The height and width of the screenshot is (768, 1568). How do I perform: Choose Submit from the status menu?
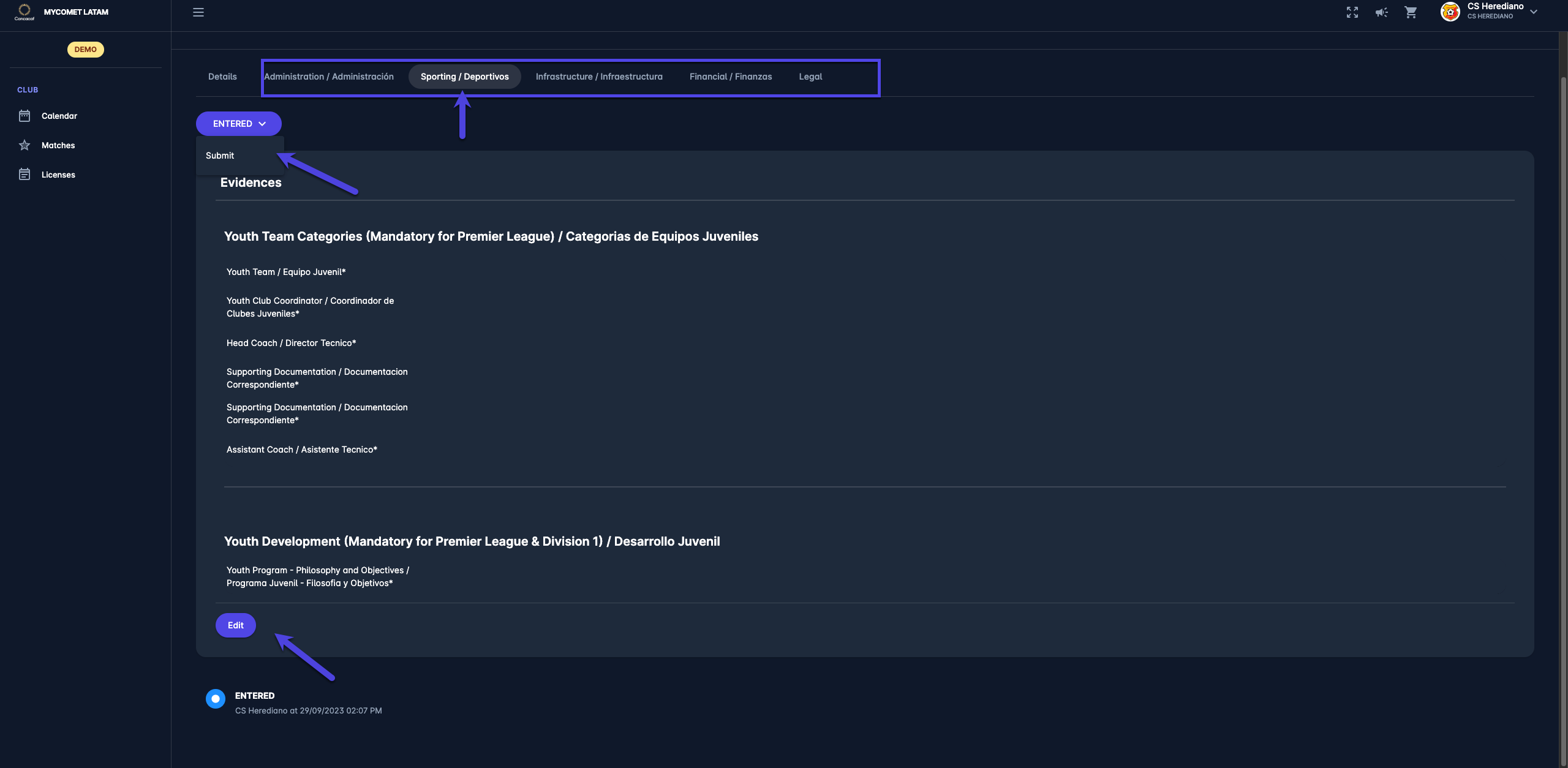tap(220, 156)
